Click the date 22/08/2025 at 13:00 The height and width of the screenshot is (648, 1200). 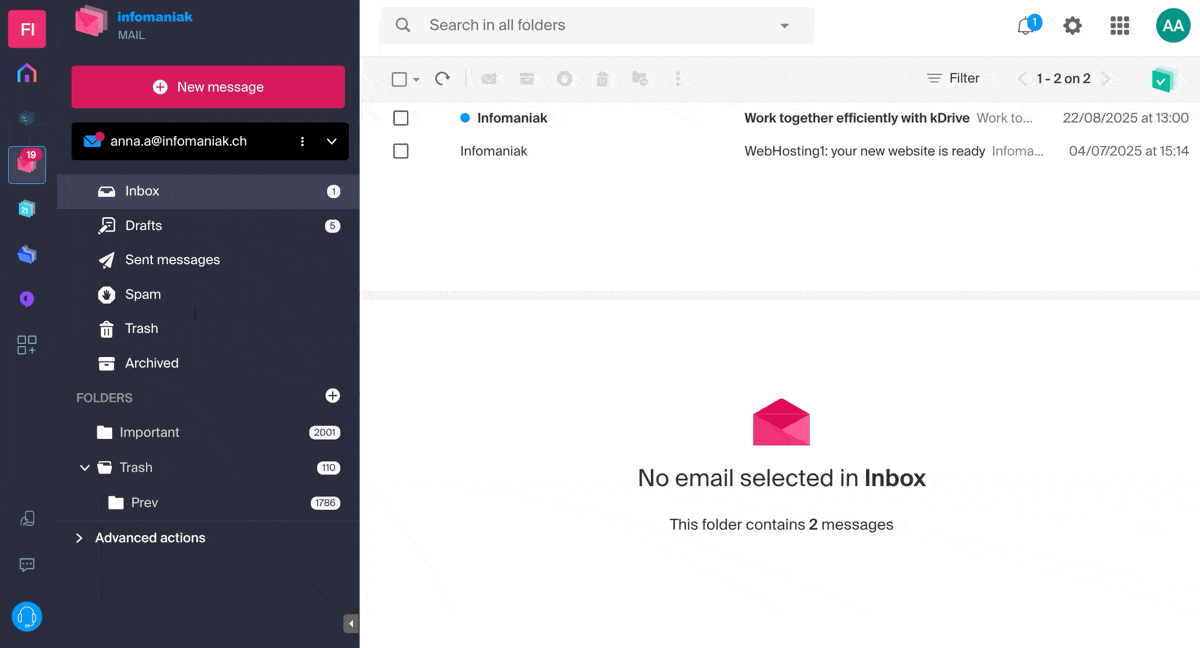pyautogui.click(x=1126, y=118)
